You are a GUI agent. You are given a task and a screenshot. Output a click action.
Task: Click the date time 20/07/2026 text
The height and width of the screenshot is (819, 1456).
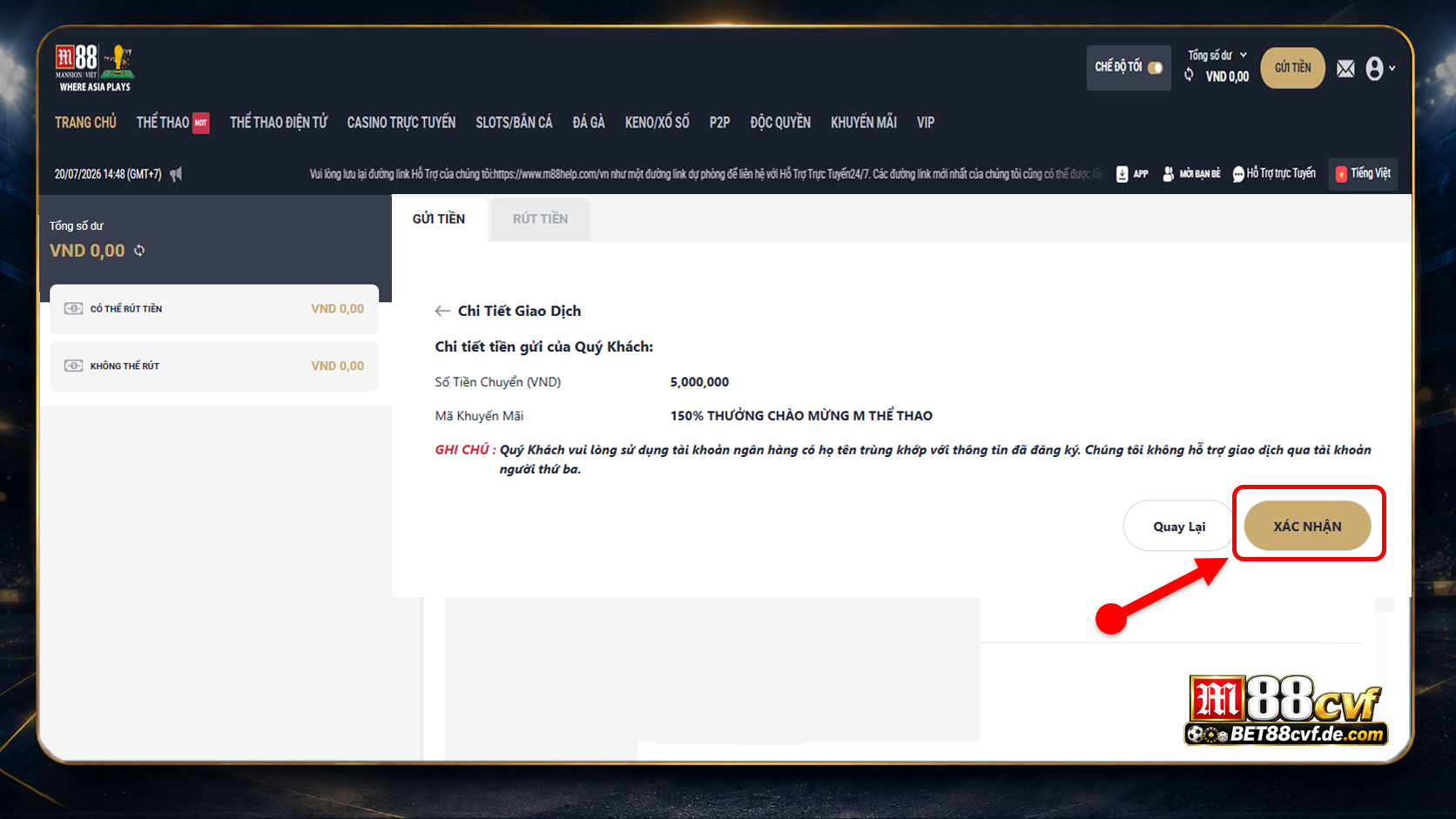click(x=108, y=174)
